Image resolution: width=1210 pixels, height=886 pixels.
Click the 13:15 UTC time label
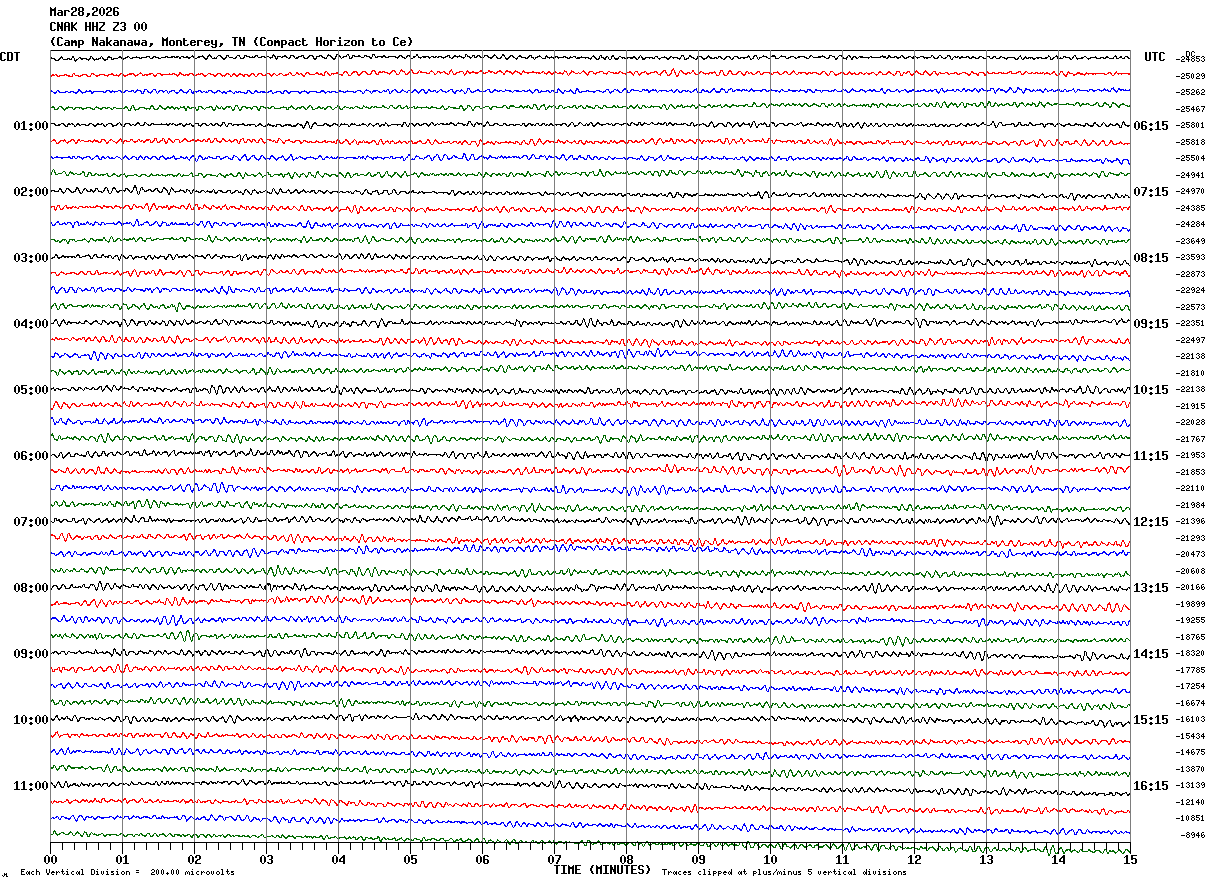(x=1151, y=588)
